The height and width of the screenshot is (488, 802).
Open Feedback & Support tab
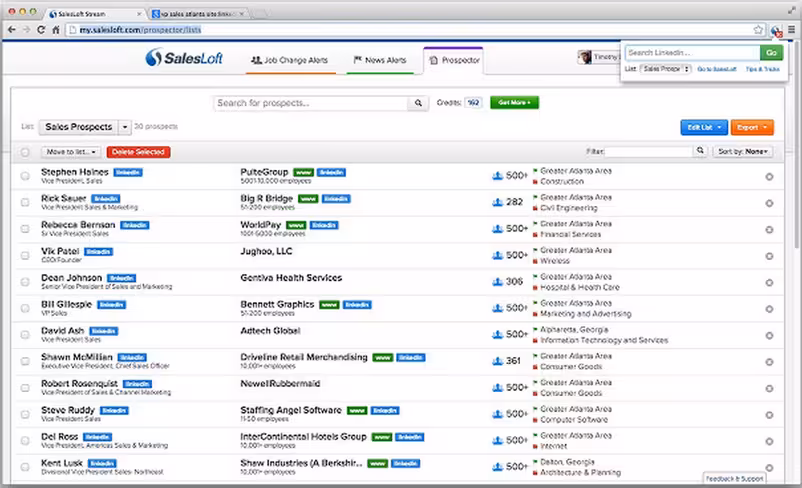734,479
